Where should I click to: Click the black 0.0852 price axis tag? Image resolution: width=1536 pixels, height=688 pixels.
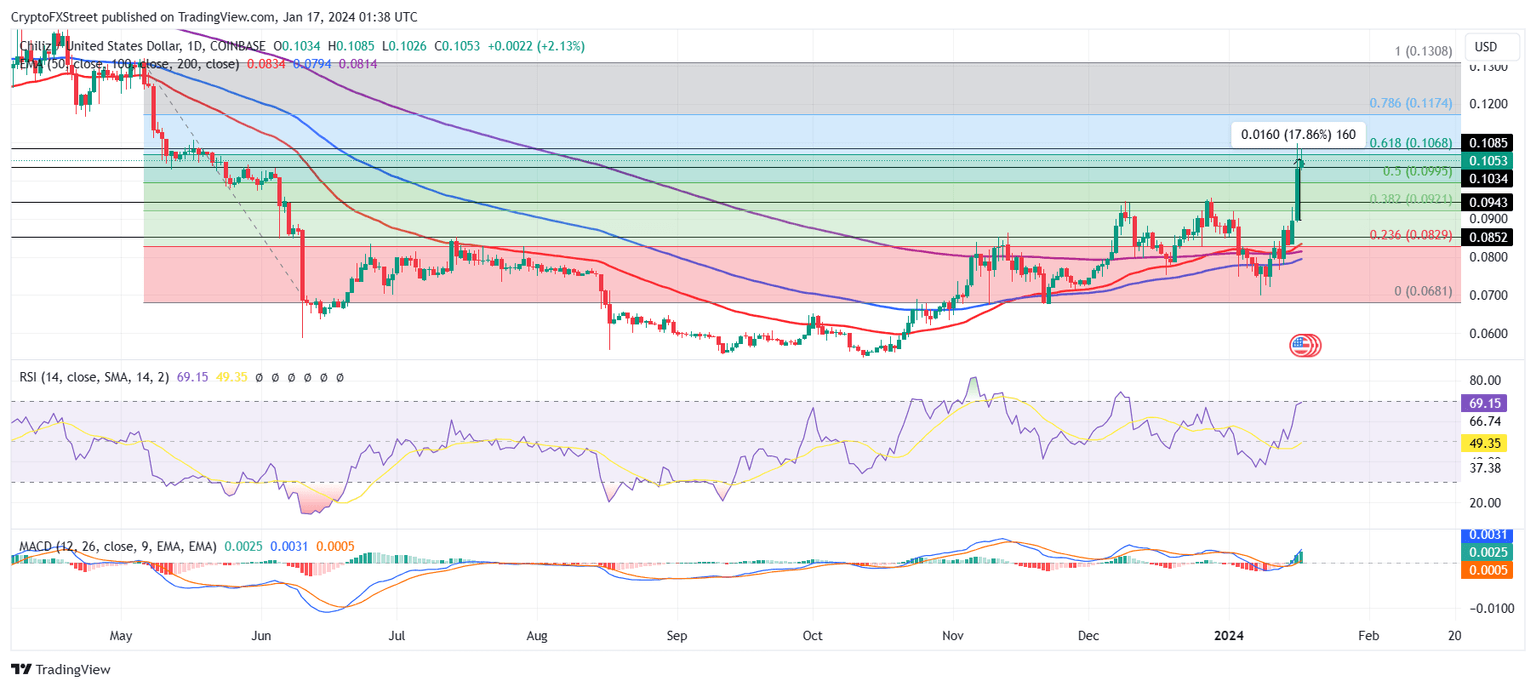pyautogui.click(x=1485, y=237)
